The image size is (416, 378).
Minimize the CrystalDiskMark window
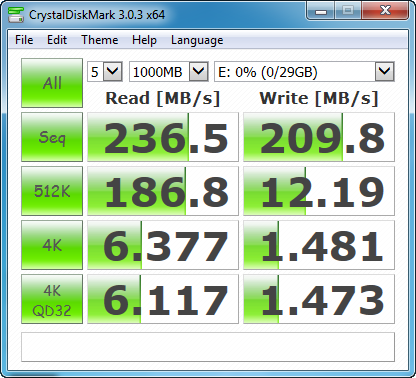tap(321, 11)
